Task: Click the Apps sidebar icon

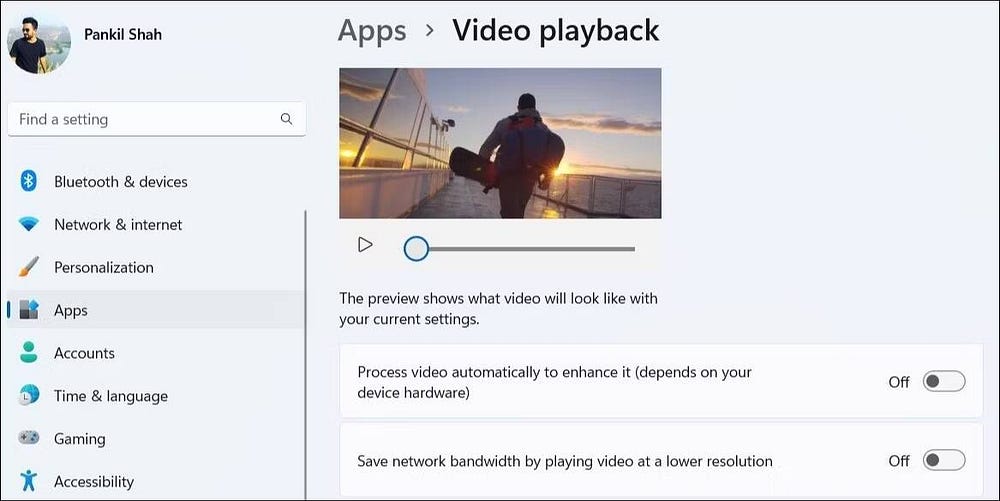Action: pos(29,310)
